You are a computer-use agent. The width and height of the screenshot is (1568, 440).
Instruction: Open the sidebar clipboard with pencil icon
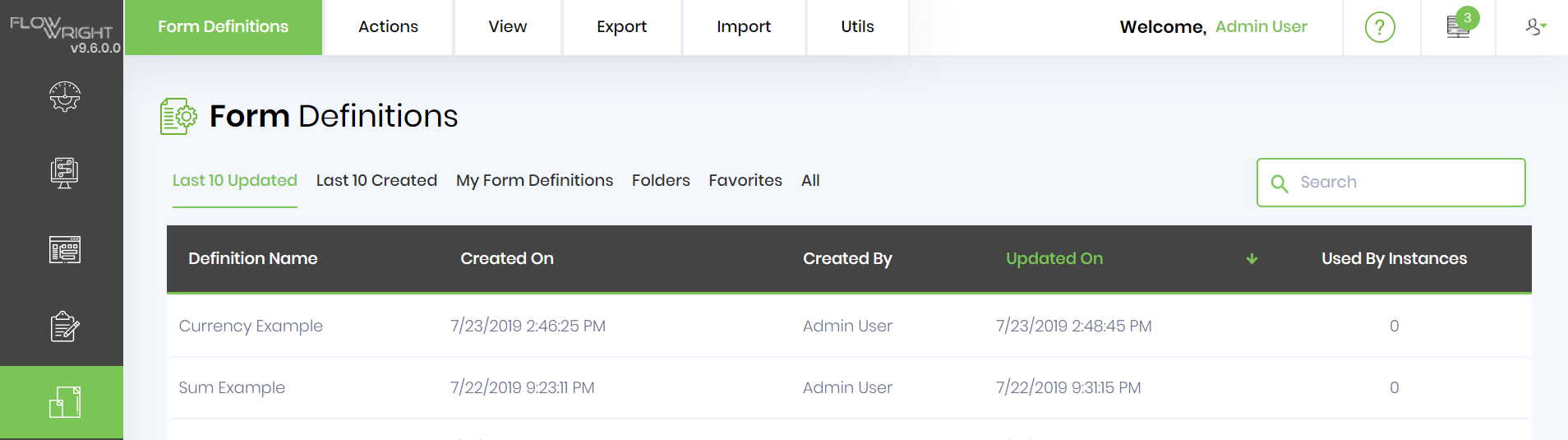tap(64, 327)
